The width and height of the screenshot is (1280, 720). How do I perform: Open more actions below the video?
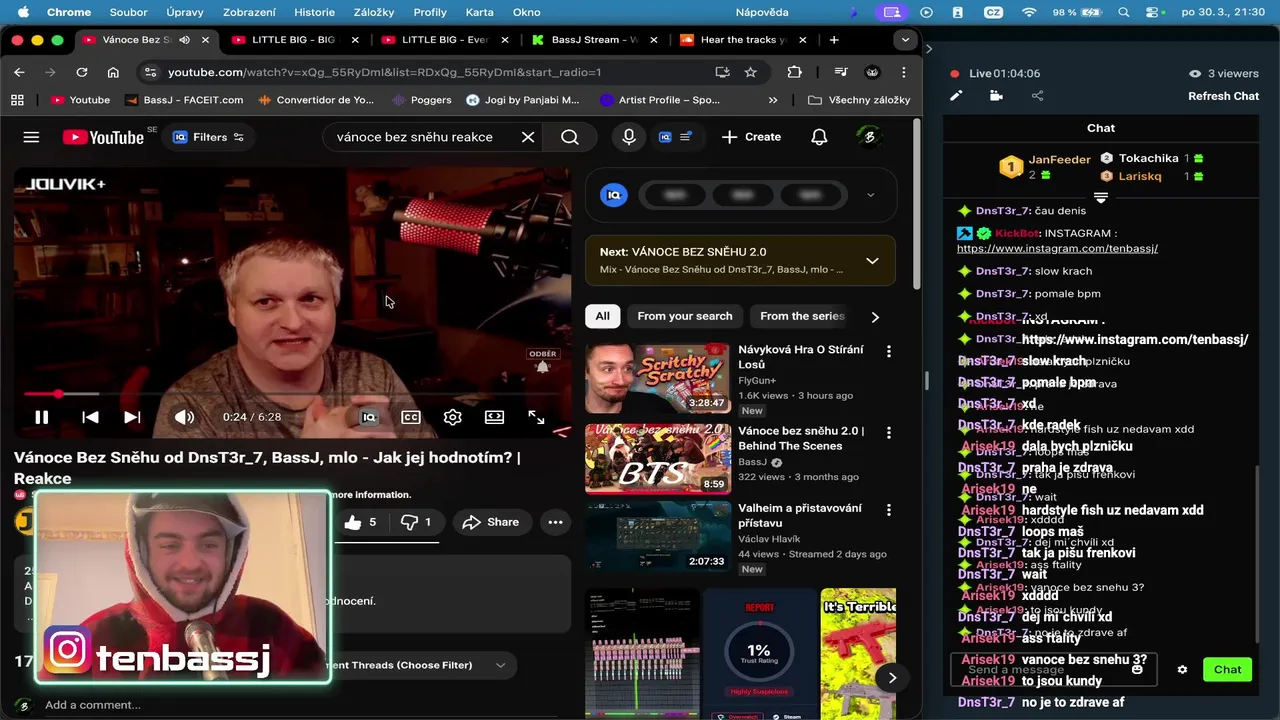(x=555, y=522)
